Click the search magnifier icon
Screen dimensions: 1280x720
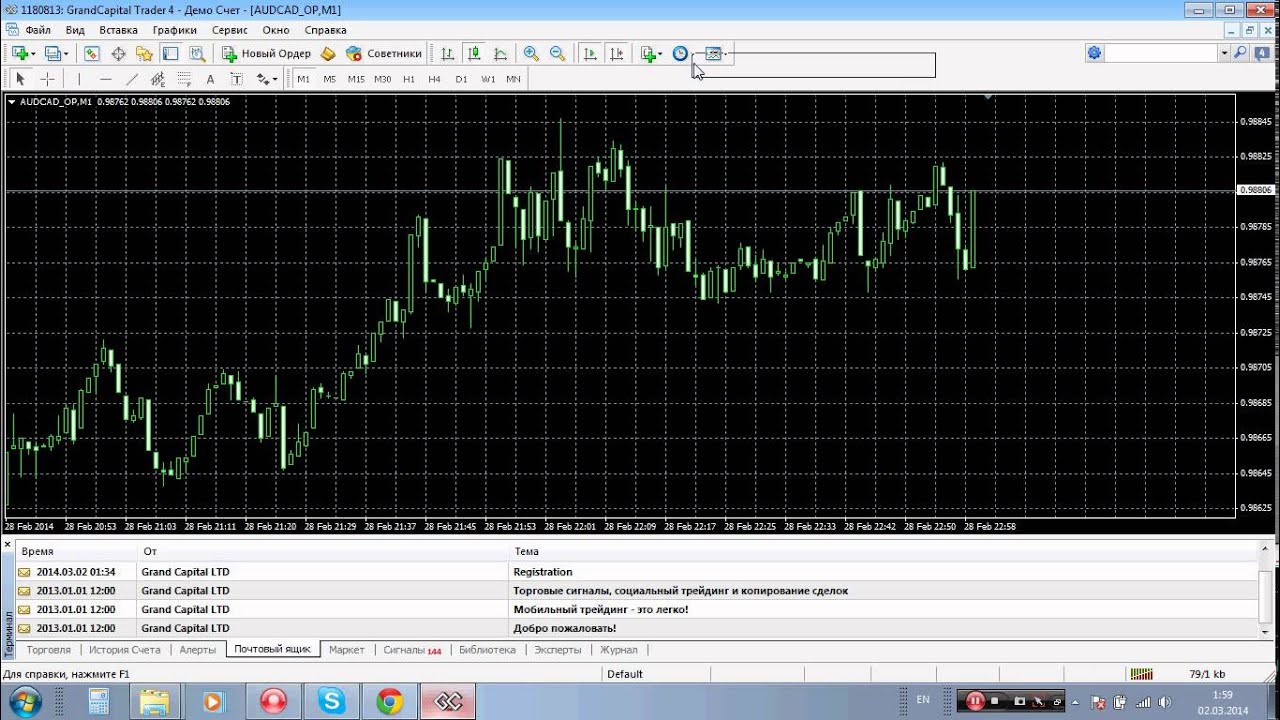[x=1241, y=53]
